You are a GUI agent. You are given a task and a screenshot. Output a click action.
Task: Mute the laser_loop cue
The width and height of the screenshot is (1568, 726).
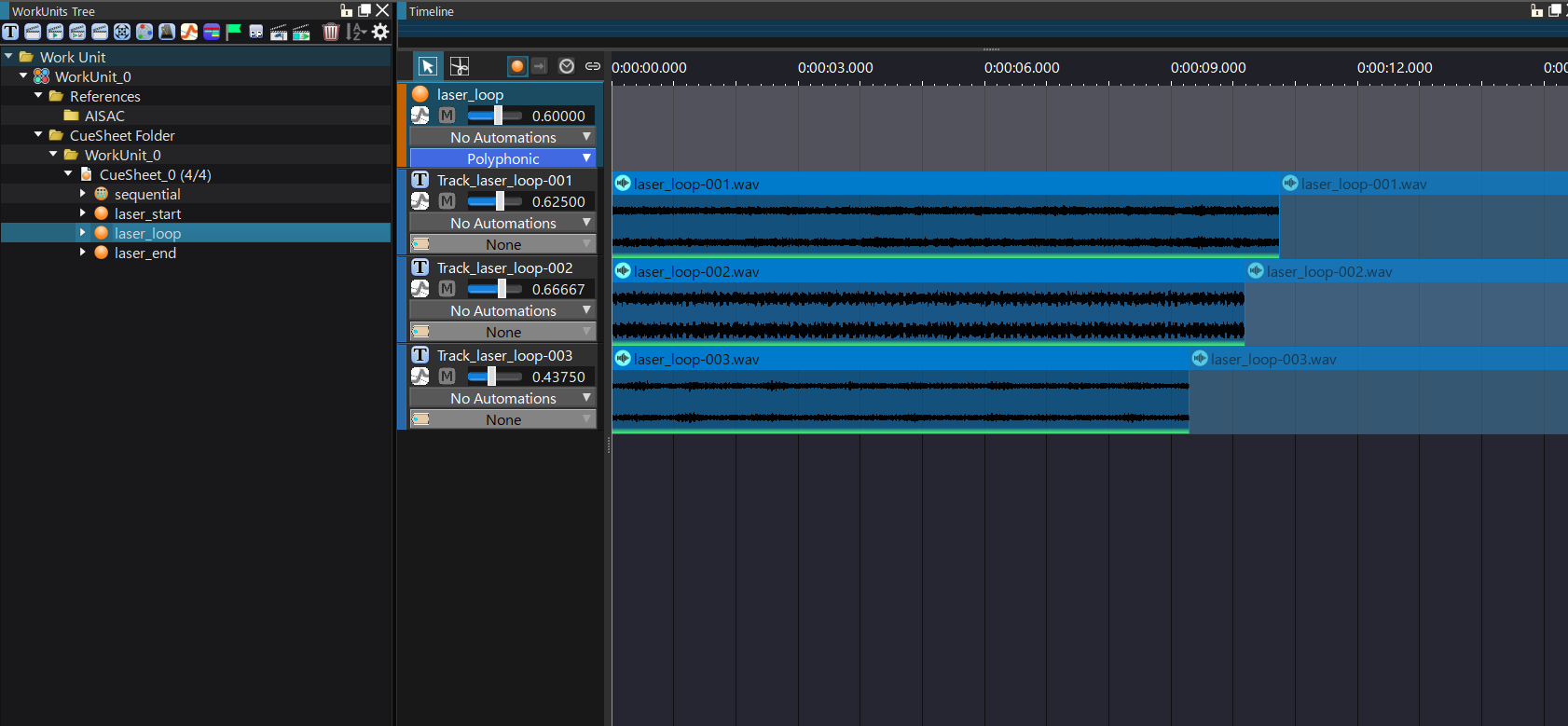coord(447,116)
